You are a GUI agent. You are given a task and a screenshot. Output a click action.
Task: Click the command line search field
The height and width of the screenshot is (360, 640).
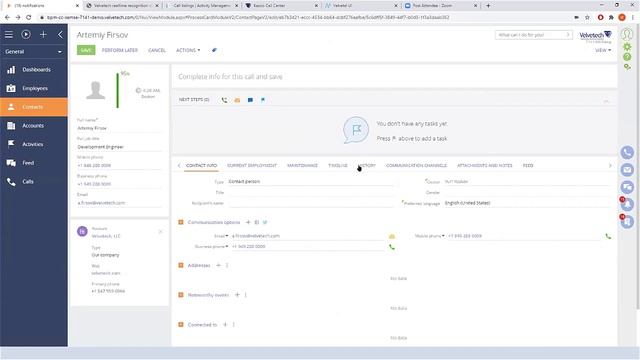[x=533, y=35]
